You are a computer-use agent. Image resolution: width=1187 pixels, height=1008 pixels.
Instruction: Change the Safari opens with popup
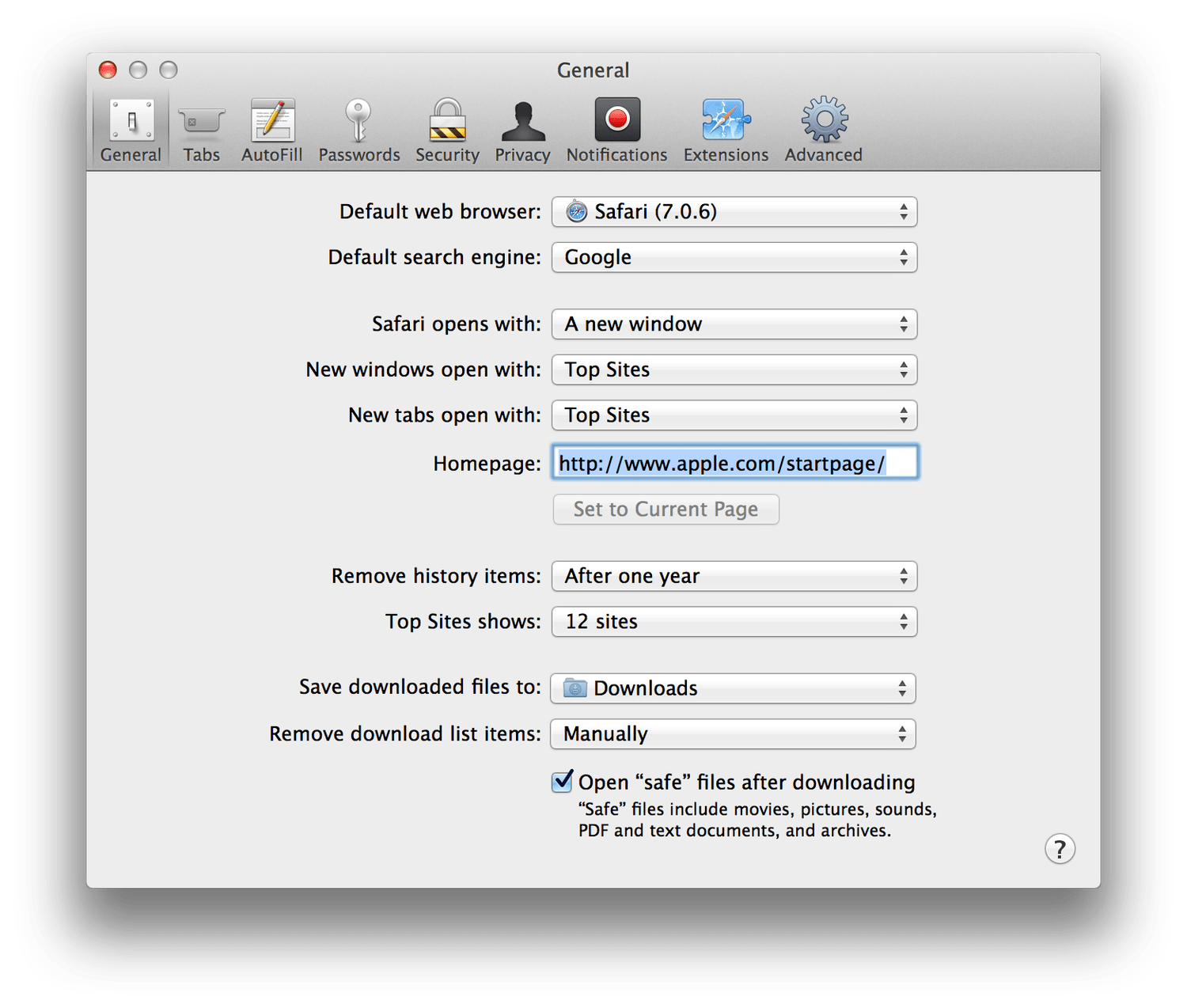click(734, 324)
